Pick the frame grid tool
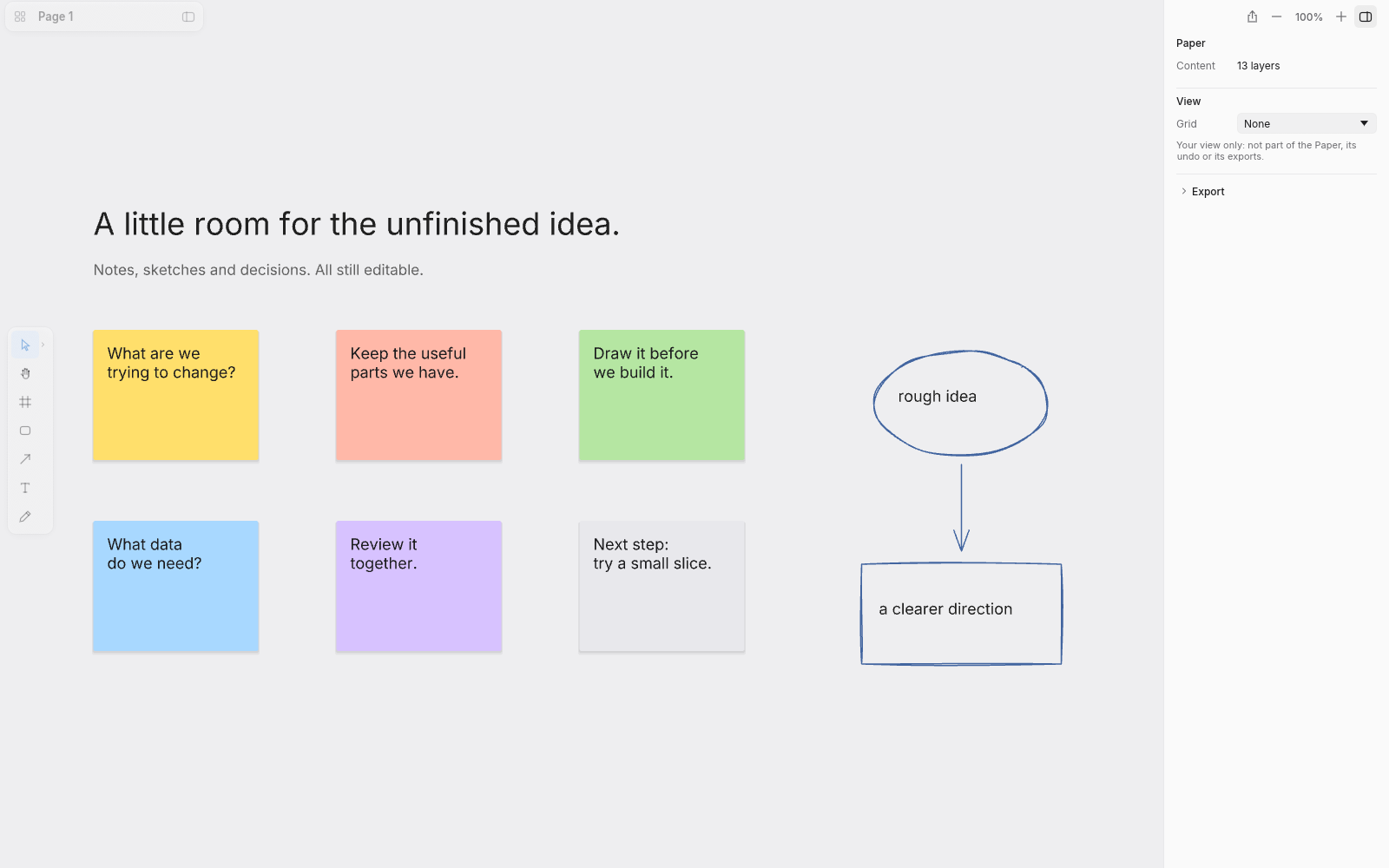Viewport: 1389px width, 868px height. click(x=25, y=403)
